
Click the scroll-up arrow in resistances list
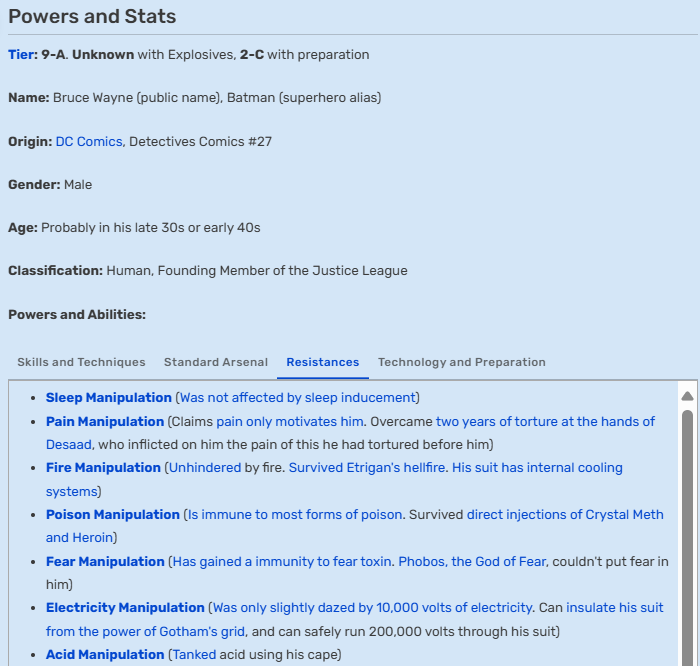point(688,395)
